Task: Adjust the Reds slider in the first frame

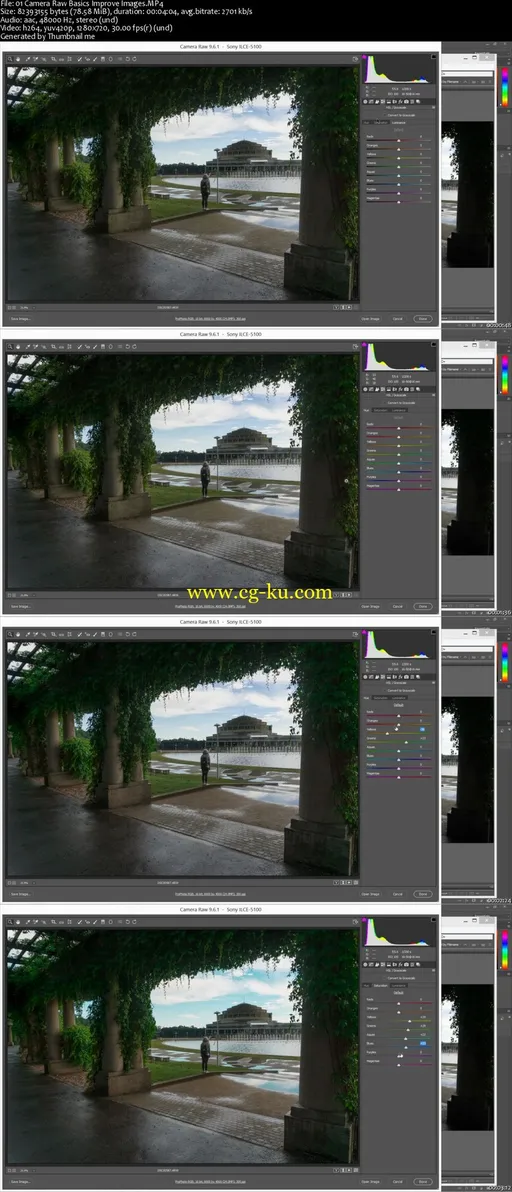Action: point(399,143)
